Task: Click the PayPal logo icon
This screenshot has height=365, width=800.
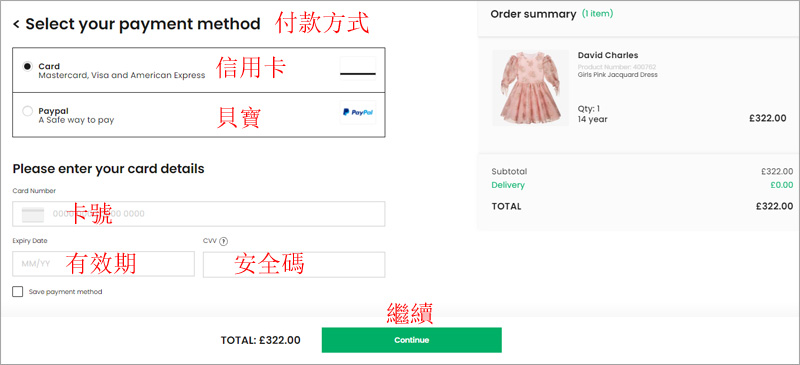Action: pos(358,112)
